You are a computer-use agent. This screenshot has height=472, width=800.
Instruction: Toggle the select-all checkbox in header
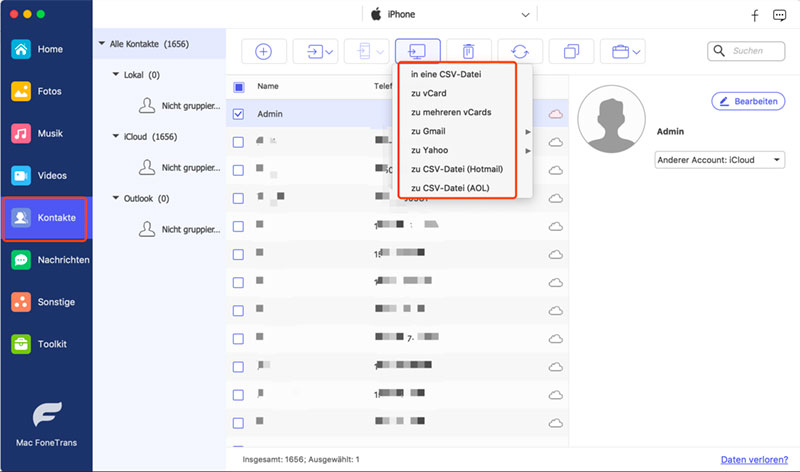[238, 87]
